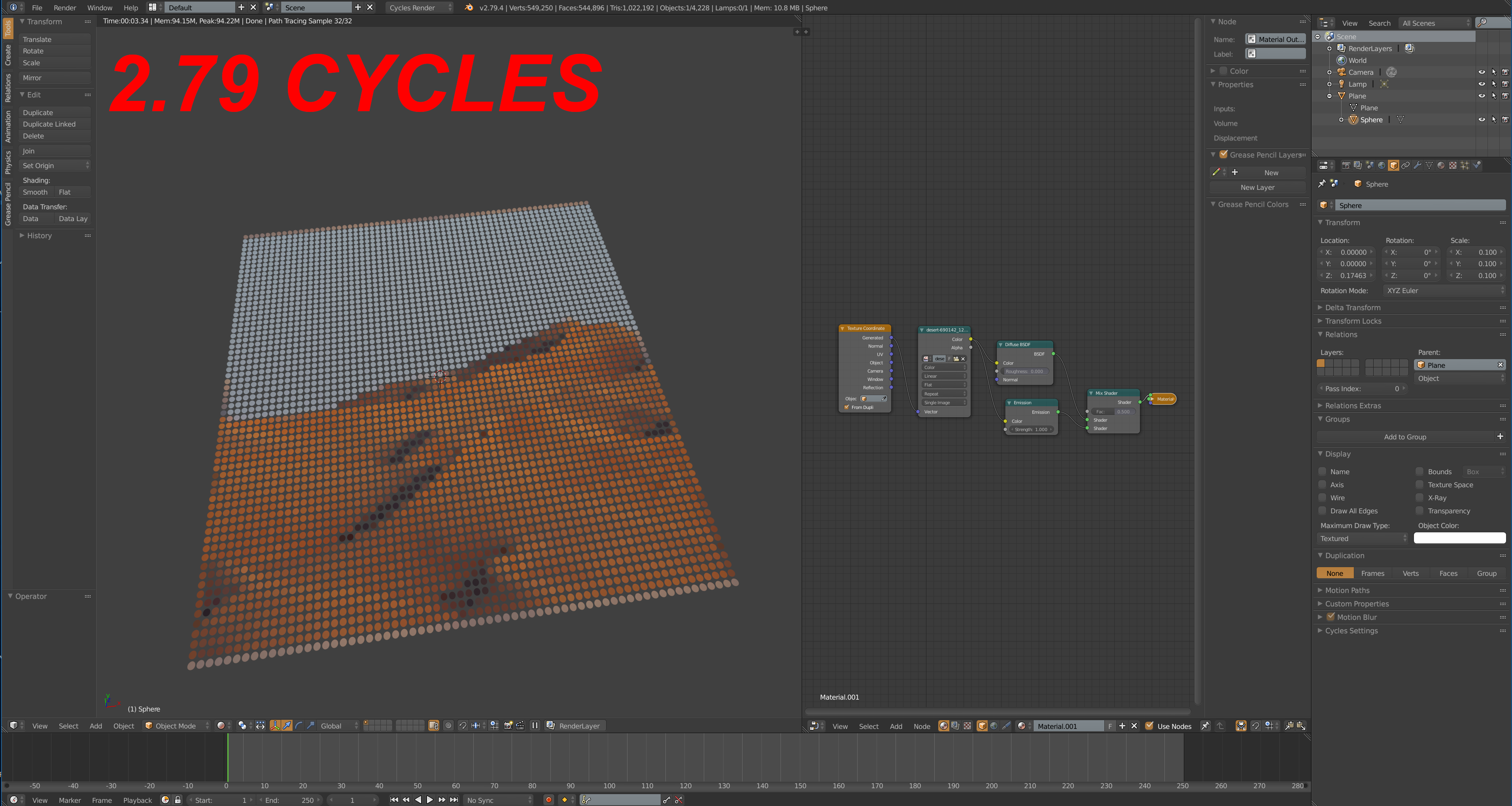Viewport: 1512px width, 806px height.
Task: Click the OpenGL animation clapperboard icon
Action: [520, 726]
